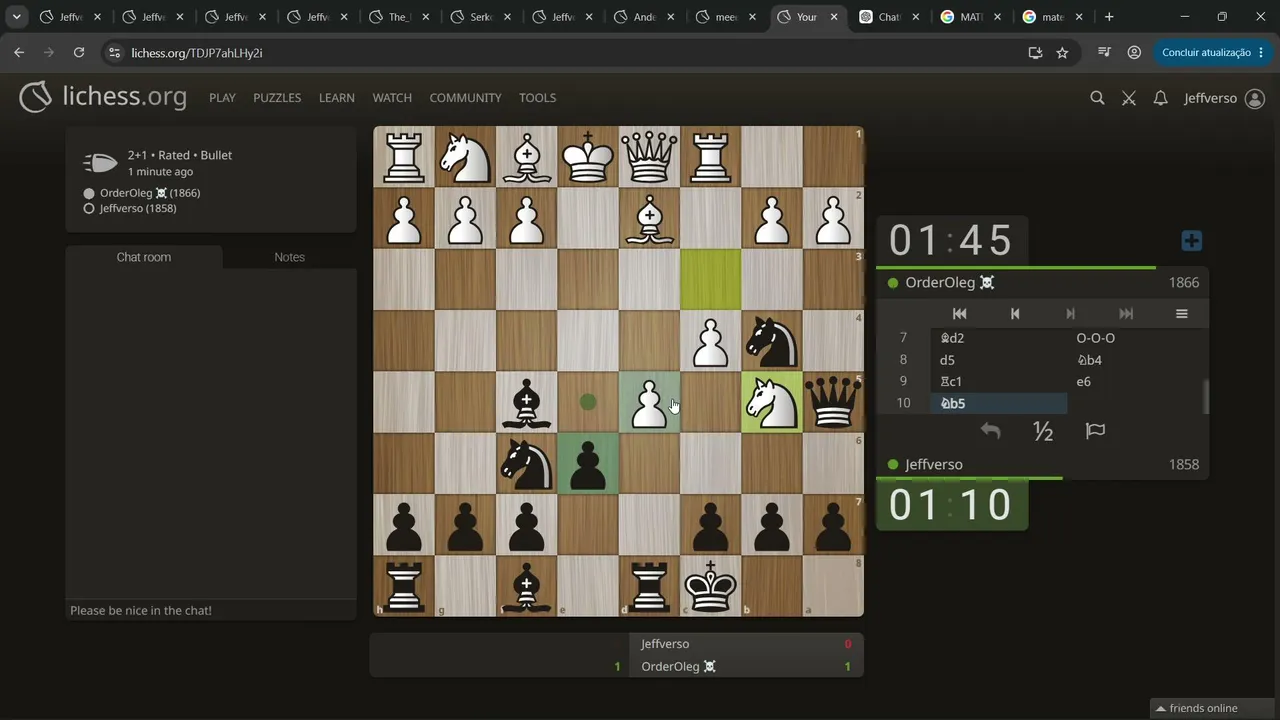1280x720 pixels.
Task: Select the white queen on d1
Action: point(650,157)
